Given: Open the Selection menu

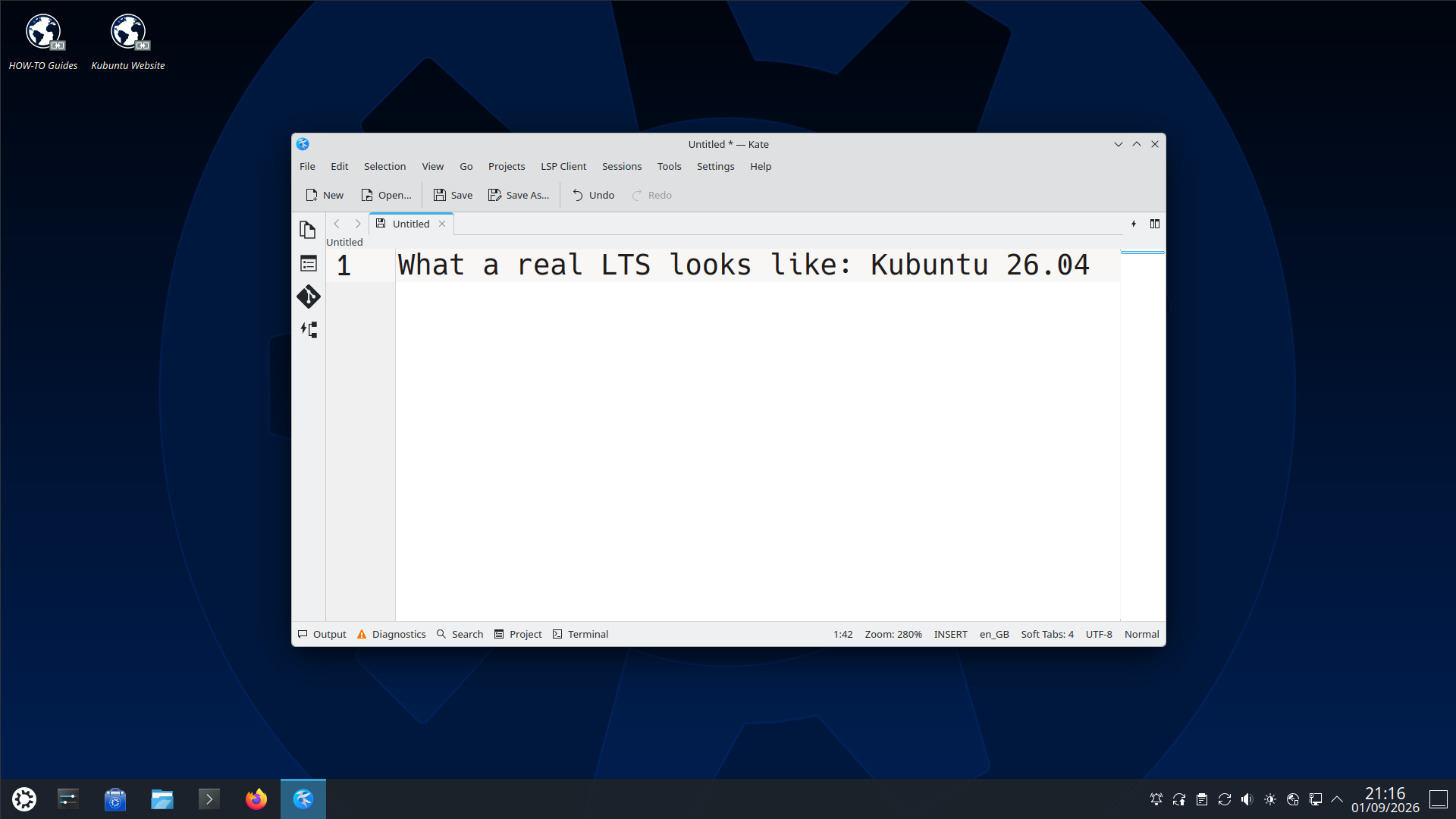Looking at the screenshot, I should [x=384, y=166].
